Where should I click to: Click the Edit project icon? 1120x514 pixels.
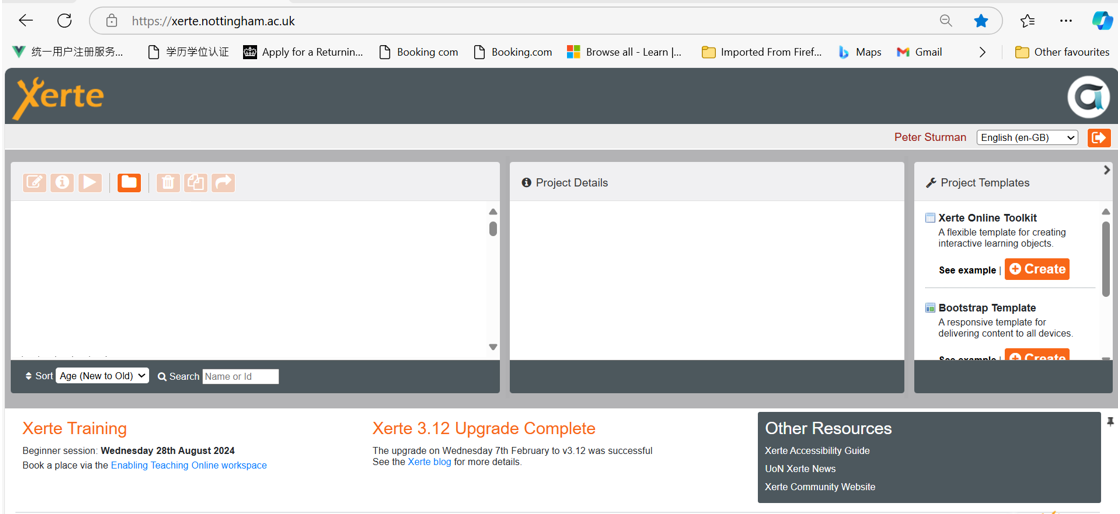coord(34,183)
